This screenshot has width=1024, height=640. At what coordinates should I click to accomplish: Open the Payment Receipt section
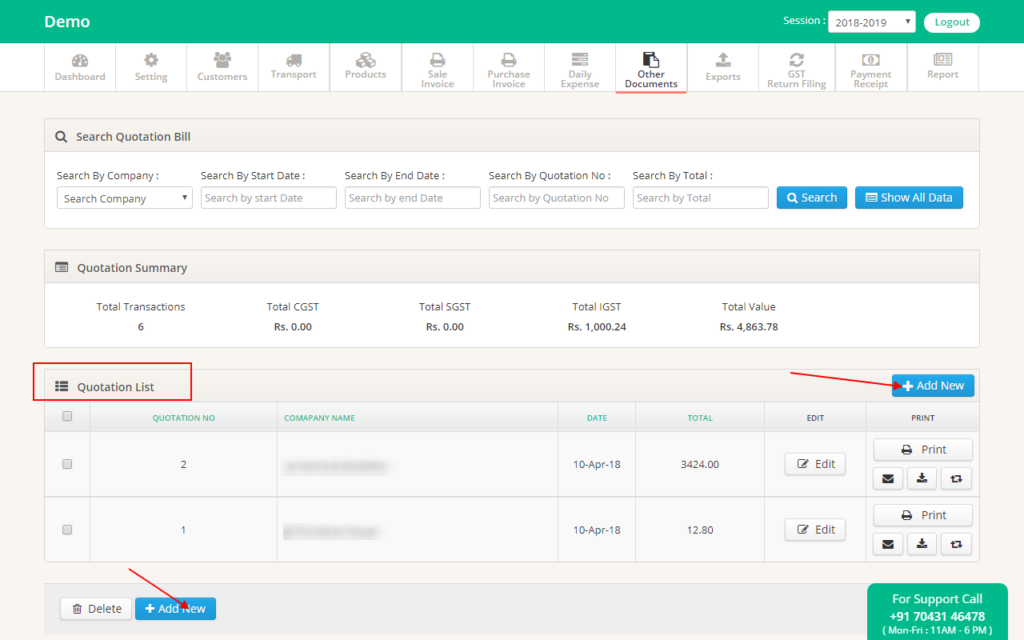click(869, 67)
